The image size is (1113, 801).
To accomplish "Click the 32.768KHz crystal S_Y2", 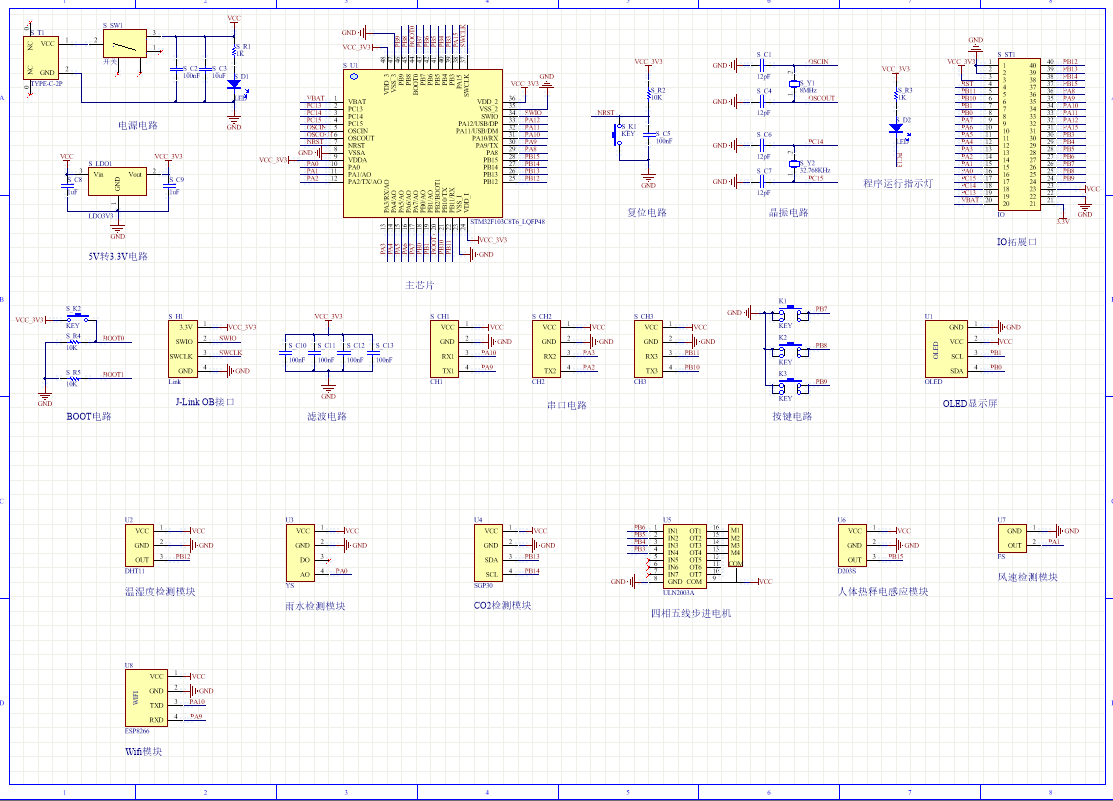I will 794,163.
